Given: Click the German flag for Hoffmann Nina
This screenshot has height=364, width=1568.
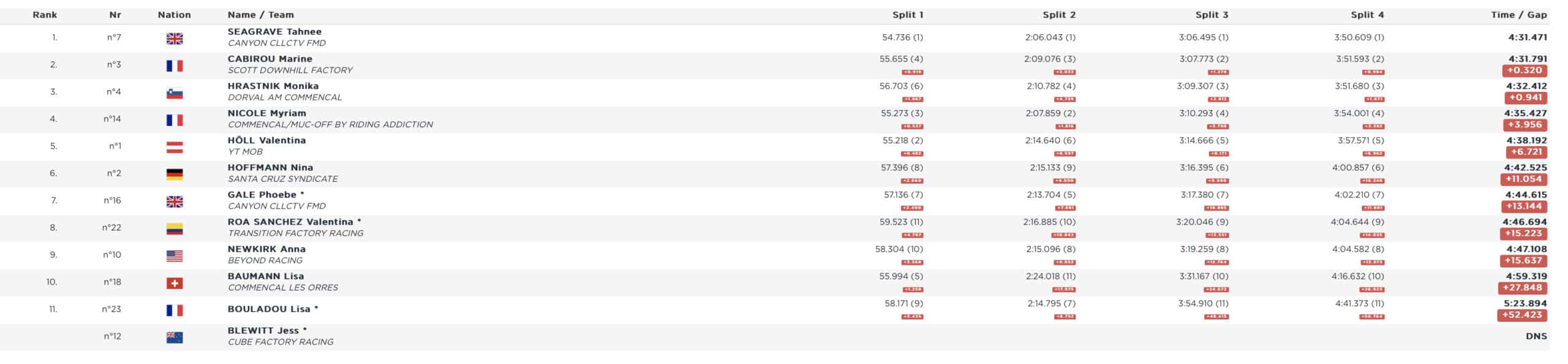Looking at the screenshot, I should [175, 174].
